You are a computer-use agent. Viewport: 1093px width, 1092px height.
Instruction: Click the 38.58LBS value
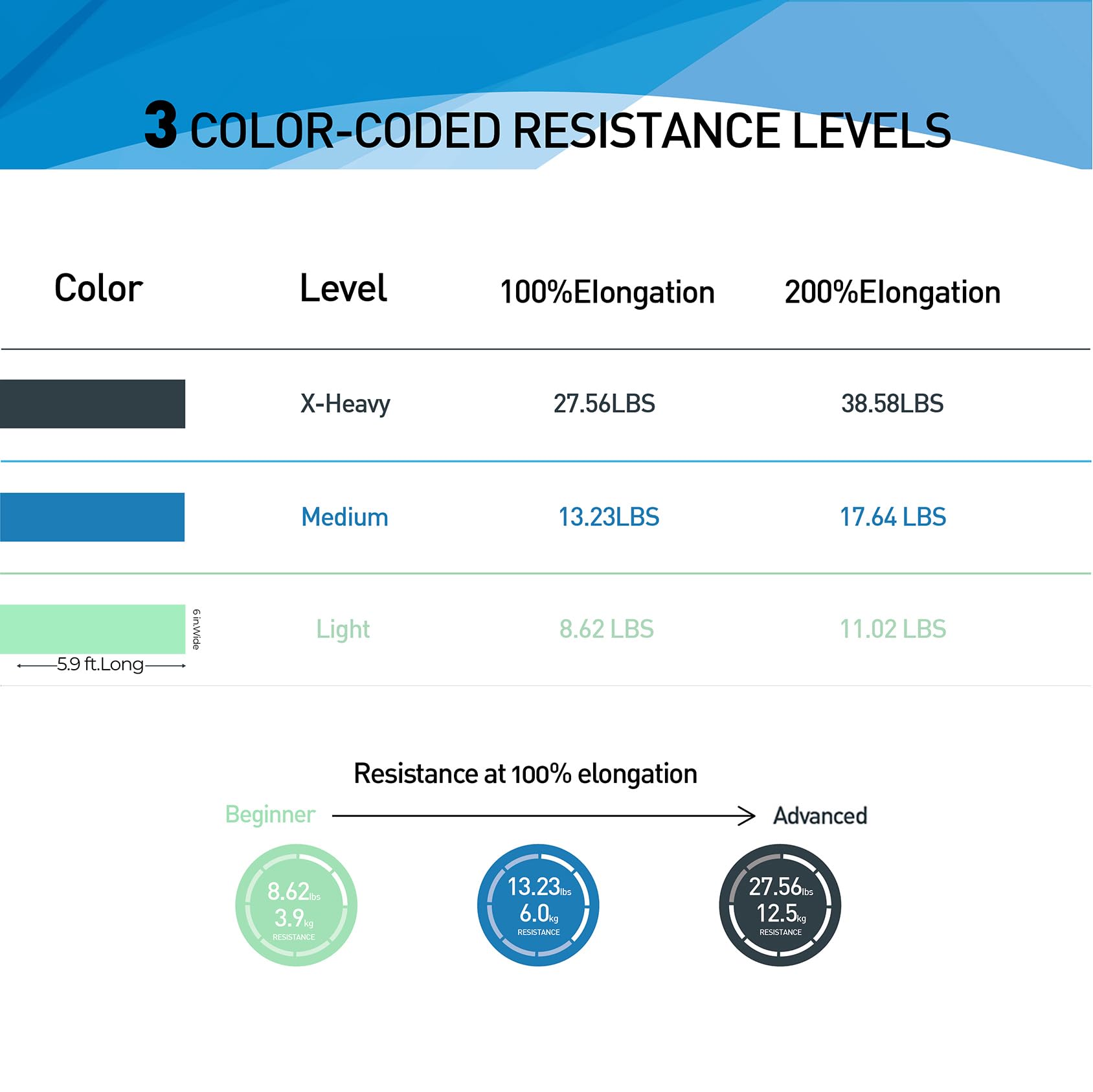(892, 404)
